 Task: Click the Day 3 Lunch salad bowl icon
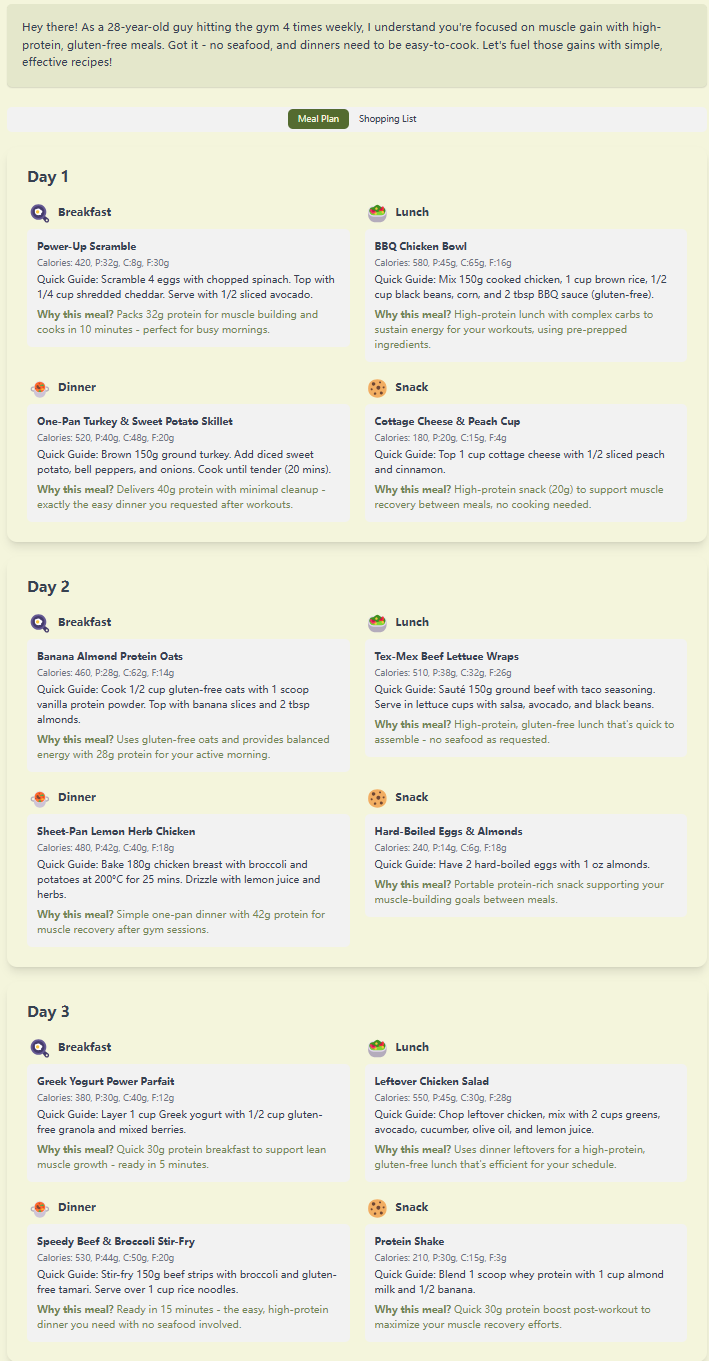coord(377,1048)
